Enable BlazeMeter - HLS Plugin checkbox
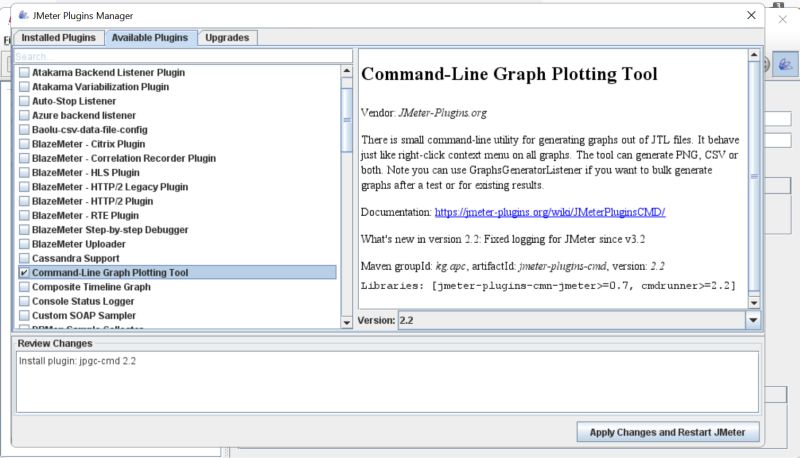 pyautogui.click(x=24, y=172)
